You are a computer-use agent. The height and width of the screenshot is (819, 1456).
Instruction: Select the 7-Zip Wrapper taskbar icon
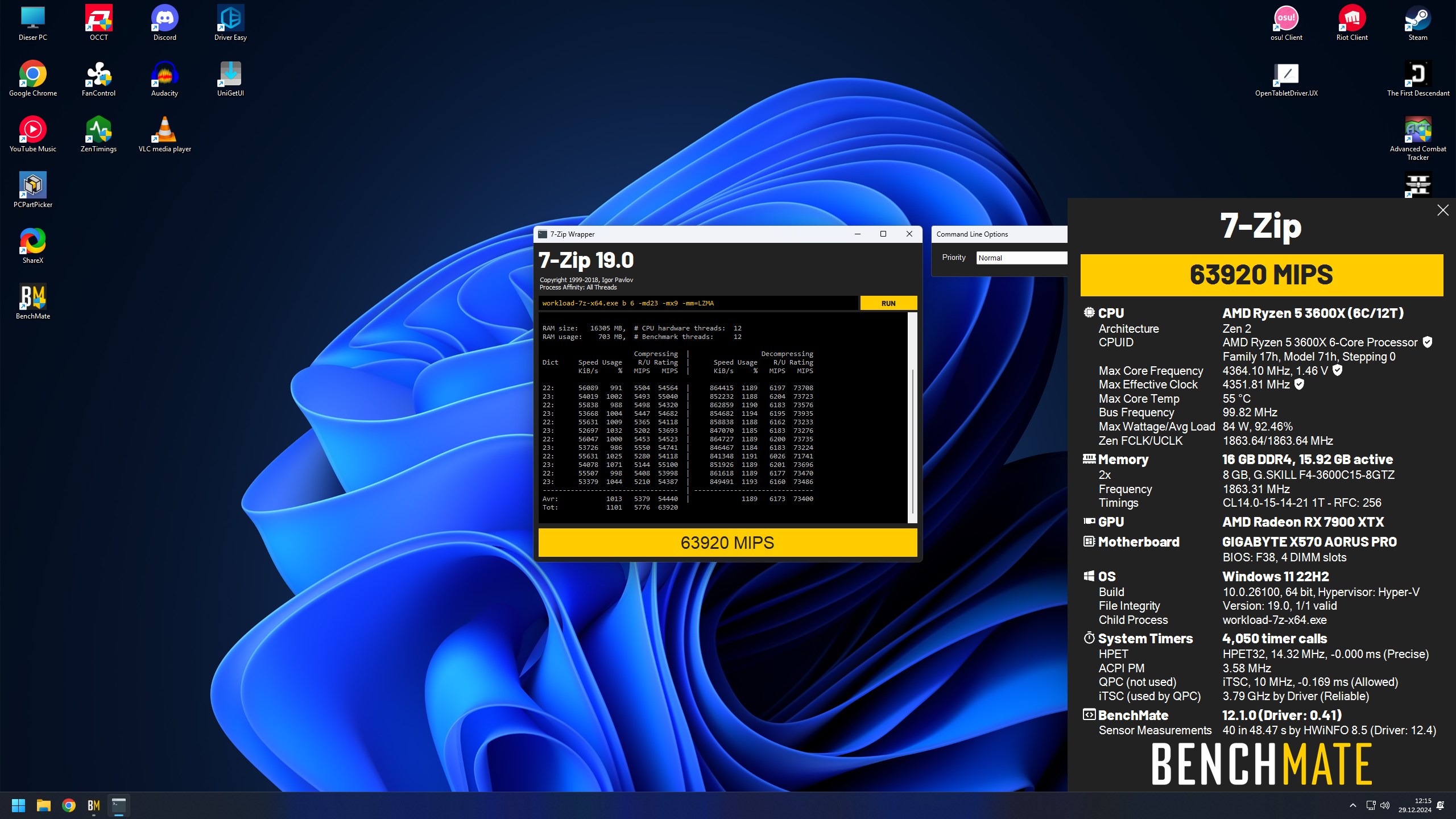(119, 805)
